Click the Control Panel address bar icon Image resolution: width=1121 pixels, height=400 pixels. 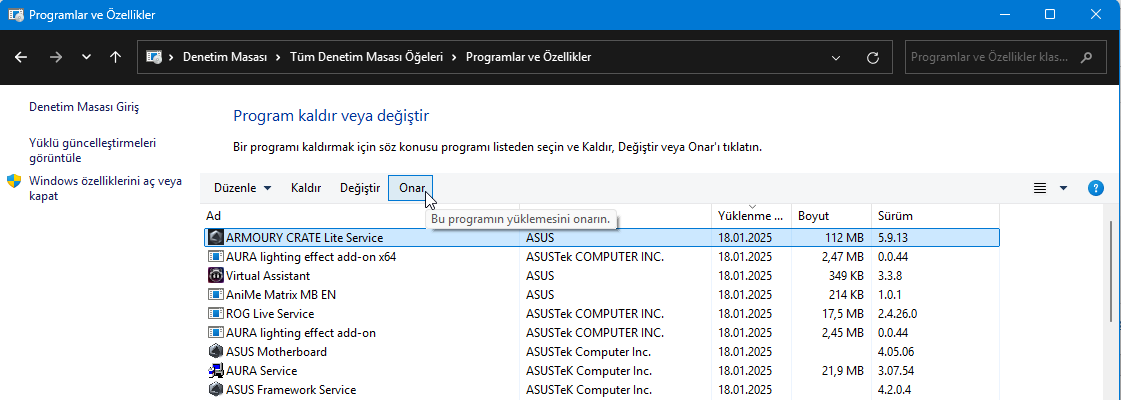(154, 56)
